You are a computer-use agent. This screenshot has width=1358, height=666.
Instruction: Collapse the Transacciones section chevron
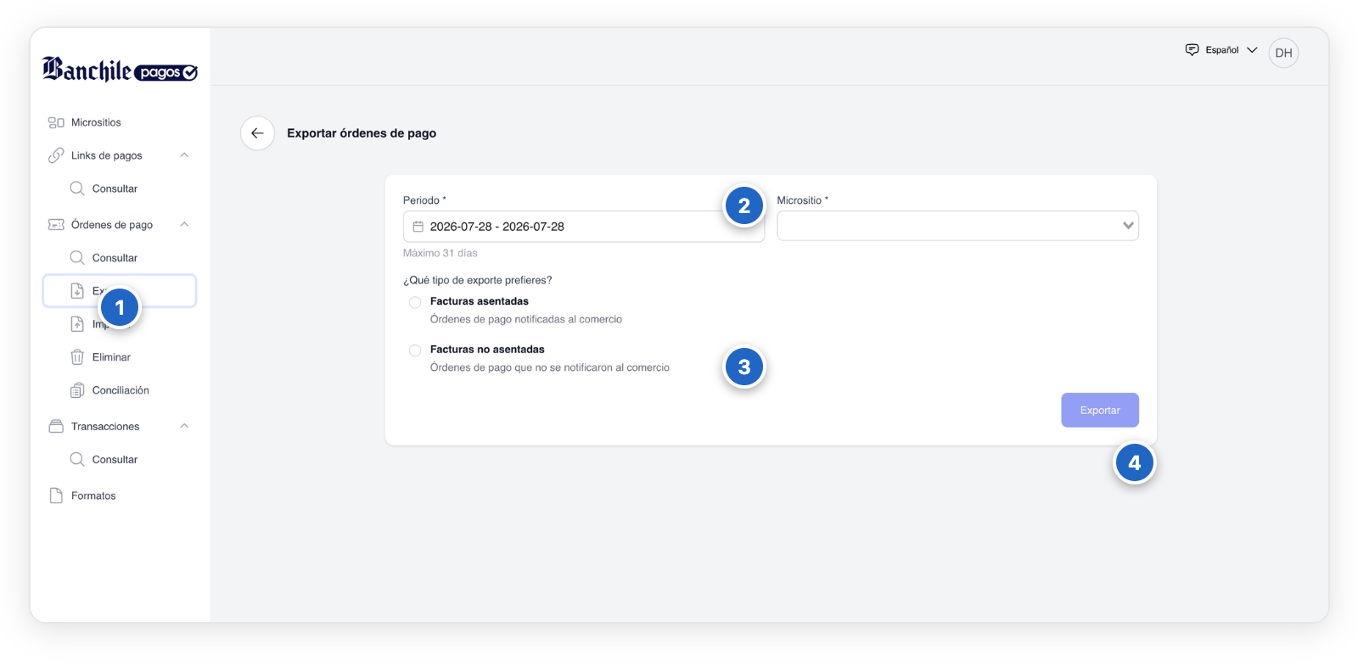coord(184,426)
